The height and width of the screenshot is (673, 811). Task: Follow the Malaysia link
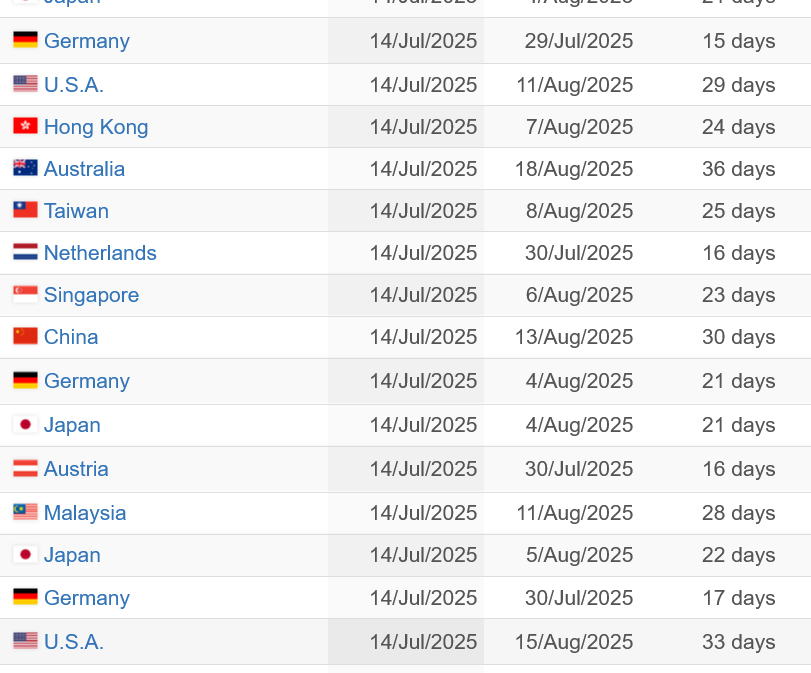pyautogui.click(x=85, y=513)
